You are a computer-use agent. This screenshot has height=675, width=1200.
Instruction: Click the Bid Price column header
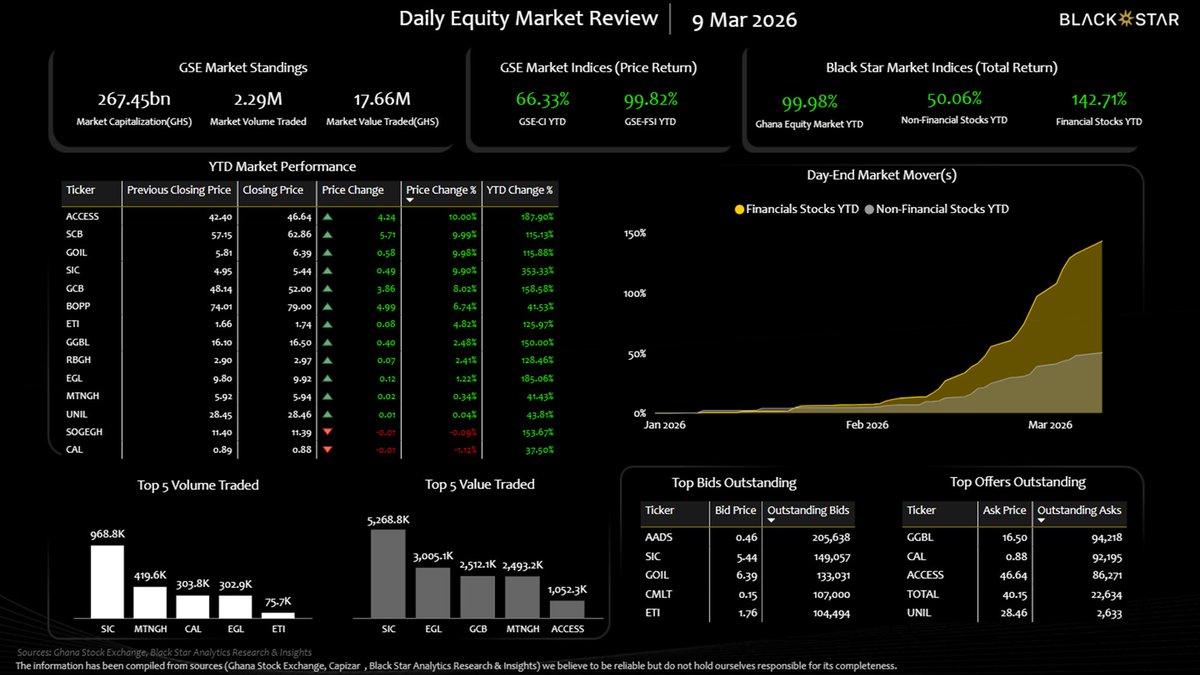[736, 510]
